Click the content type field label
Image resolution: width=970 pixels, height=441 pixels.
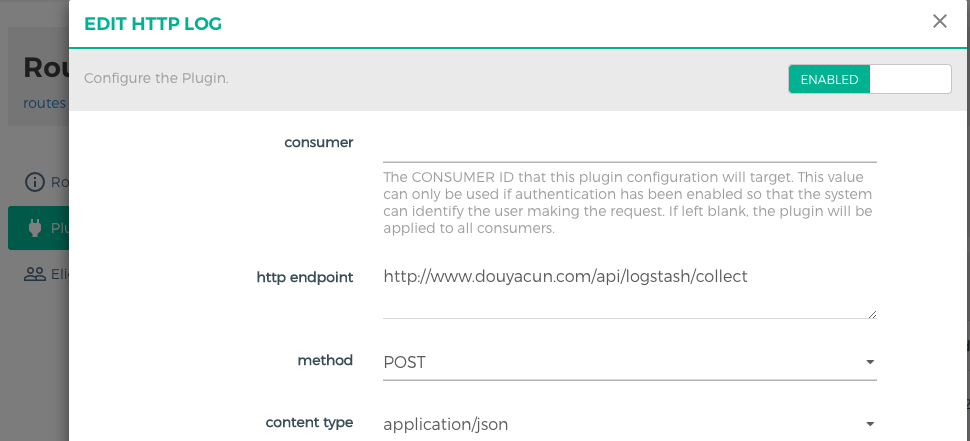pos(310,422)
